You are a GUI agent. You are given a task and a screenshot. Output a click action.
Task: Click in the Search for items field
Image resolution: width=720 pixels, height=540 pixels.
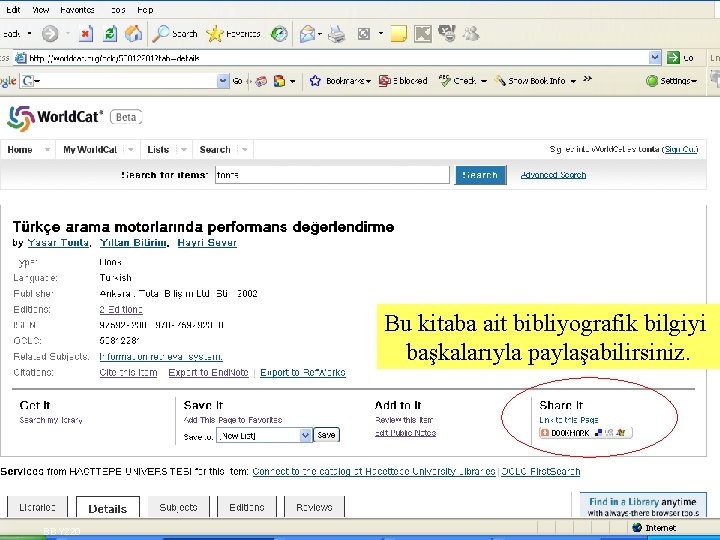click(x=332, y=175)
